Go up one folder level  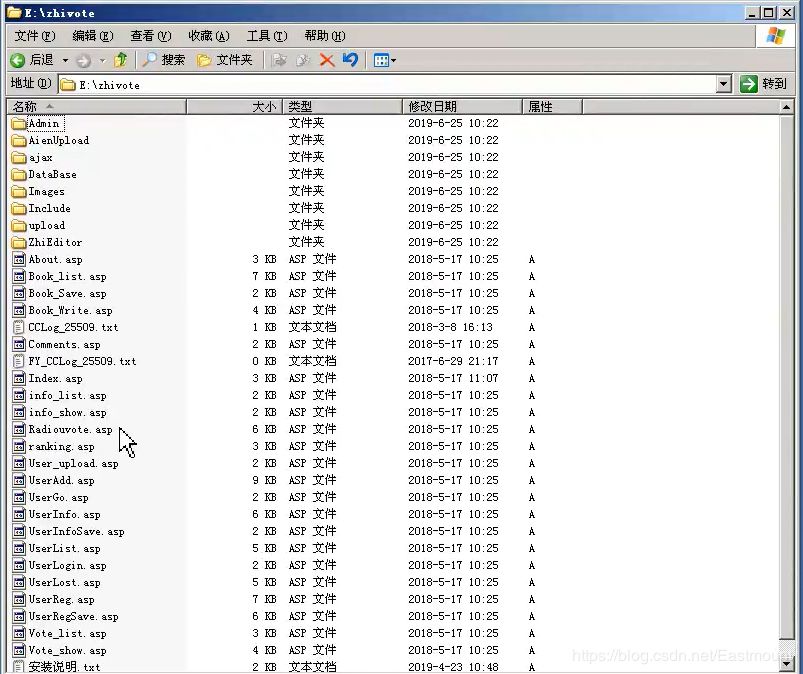(121, 60)
